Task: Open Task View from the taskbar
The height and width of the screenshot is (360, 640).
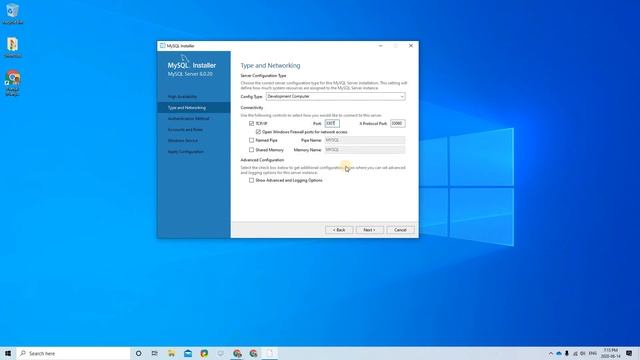Action: (155, 353)
